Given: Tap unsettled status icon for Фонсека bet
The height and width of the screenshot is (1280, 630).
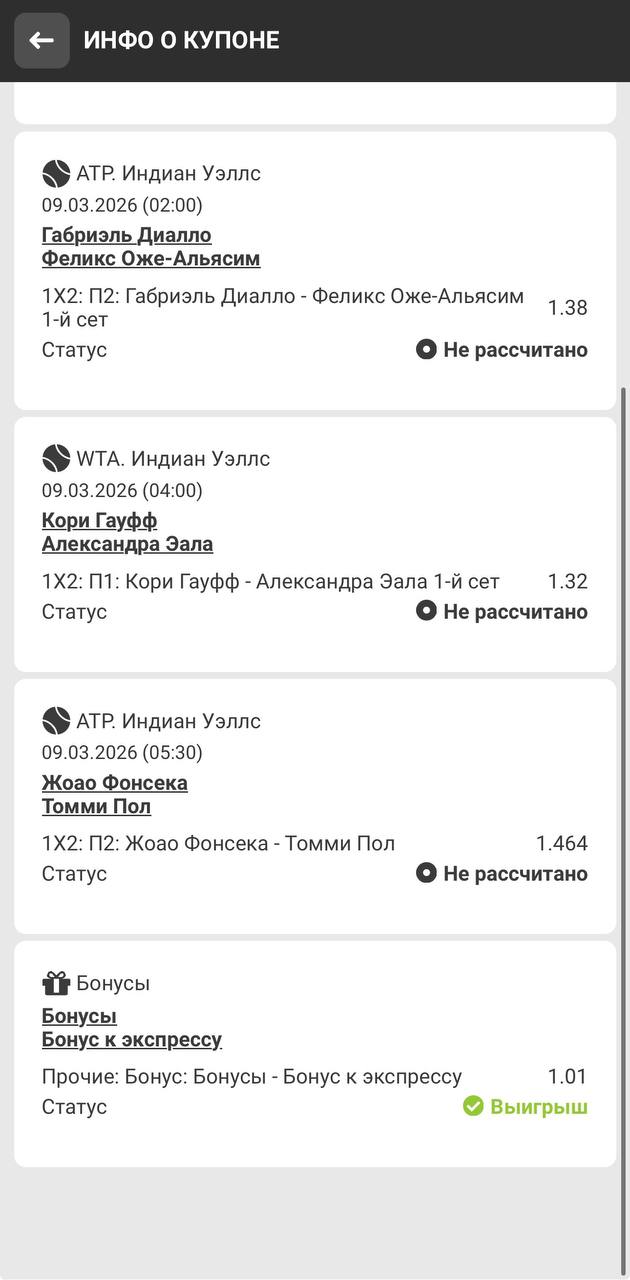Looking at the screenshot, I should 427,874.
